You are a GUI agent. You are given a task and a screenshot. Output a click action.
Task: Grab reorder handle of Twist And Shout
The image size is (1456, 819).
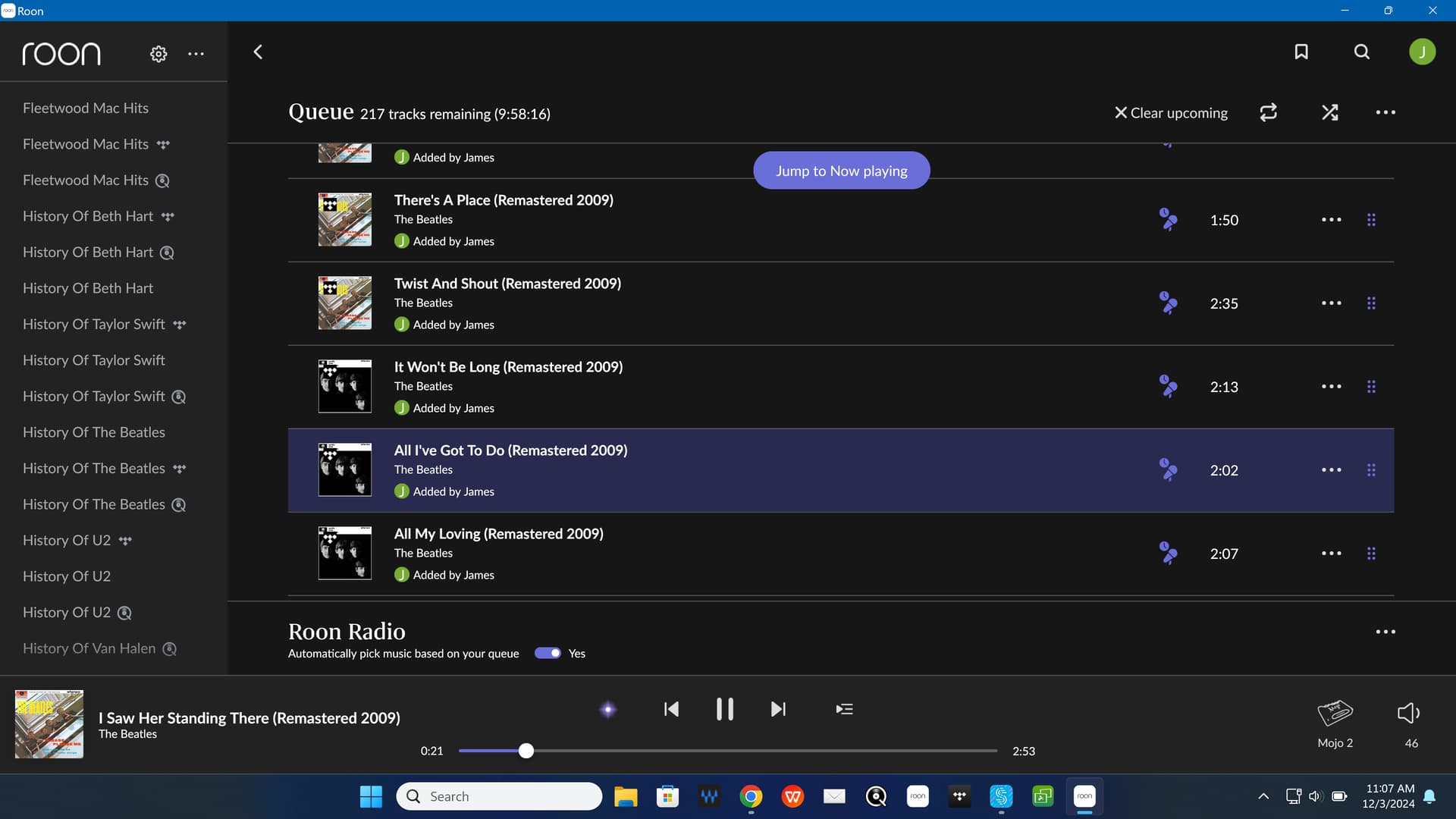point(1371,303)
